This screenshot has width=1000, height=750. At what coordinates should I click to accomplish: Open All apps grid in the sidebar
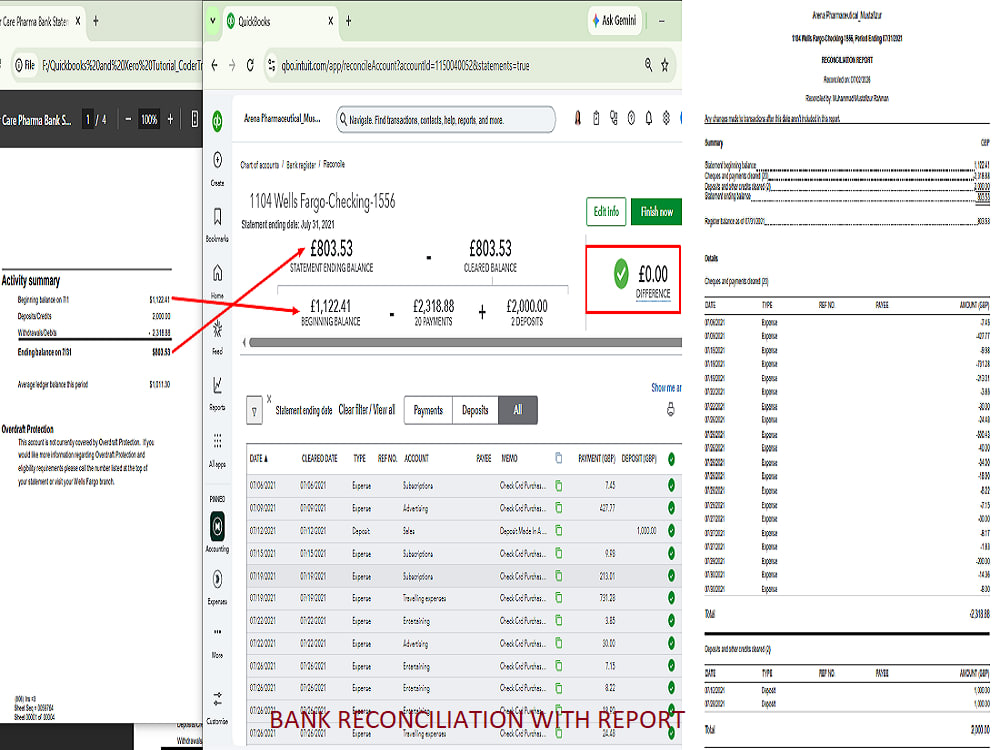(217, 450)
